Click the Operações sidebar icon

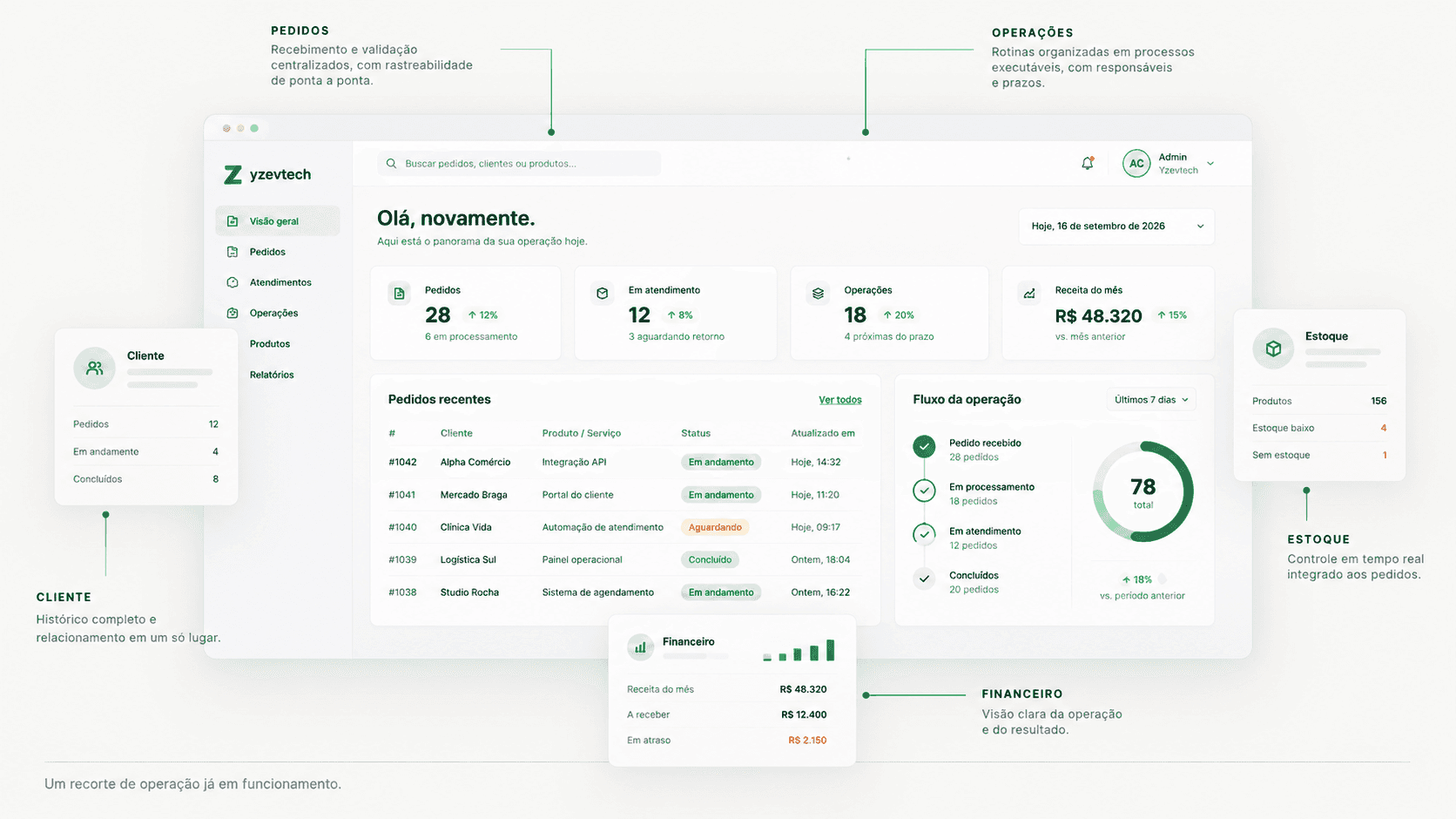pos(233,313)
